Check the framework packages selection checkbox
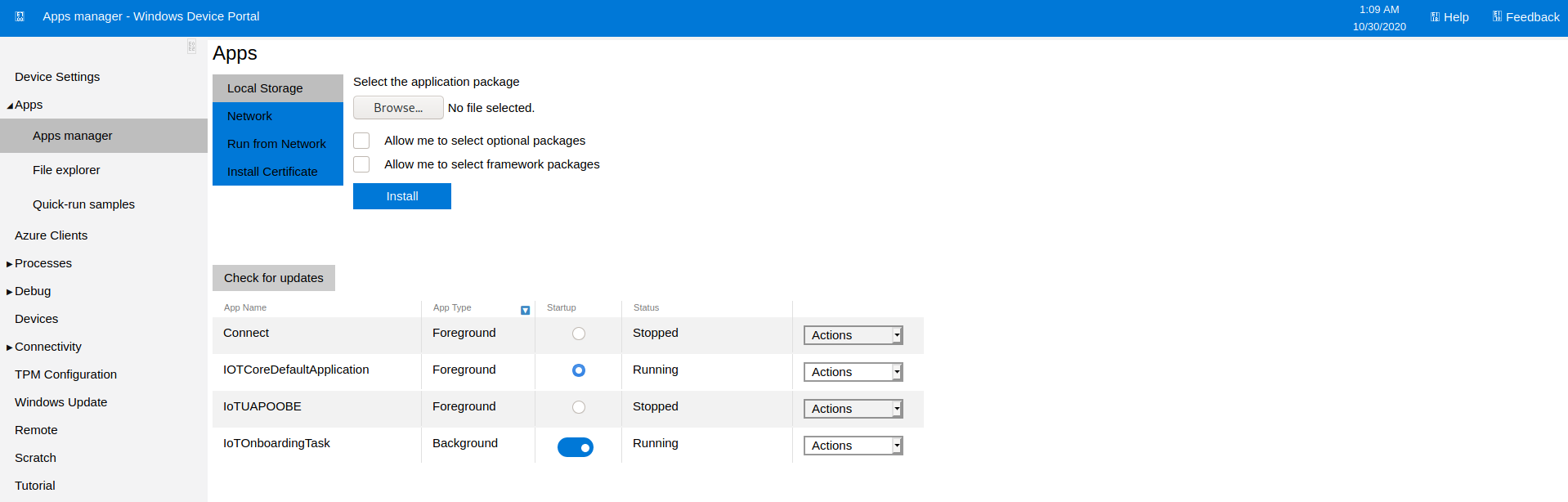 point(361,164)
